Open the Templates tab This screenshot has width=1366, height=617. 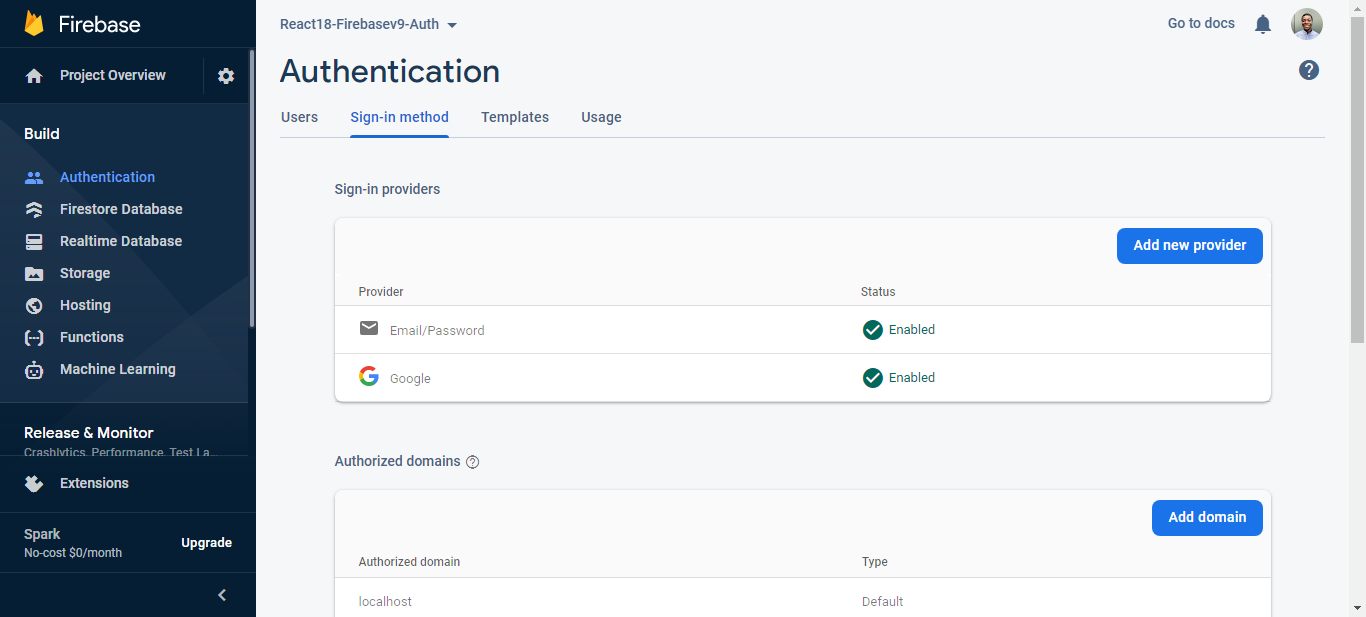click(x=515, y=117)
